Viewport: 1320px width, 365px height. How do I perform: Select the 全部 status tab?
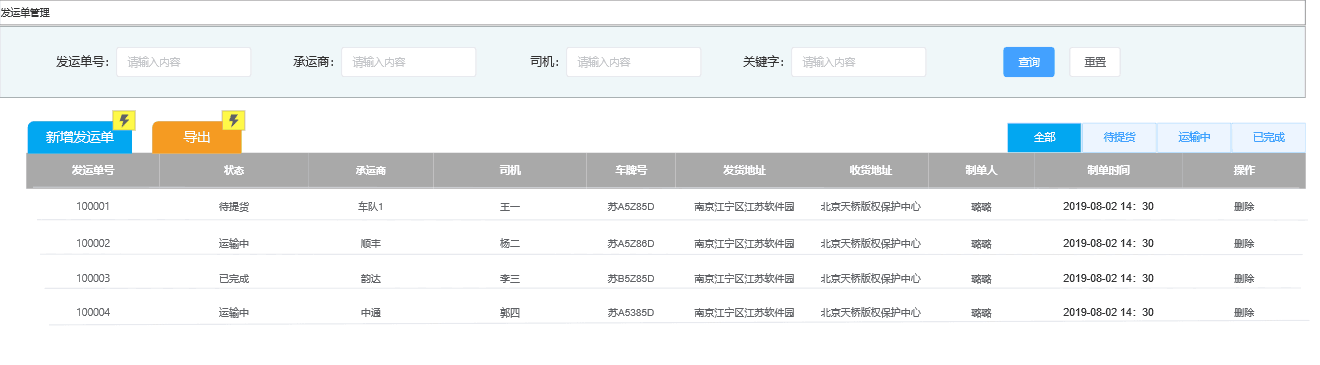(1044, 138)
